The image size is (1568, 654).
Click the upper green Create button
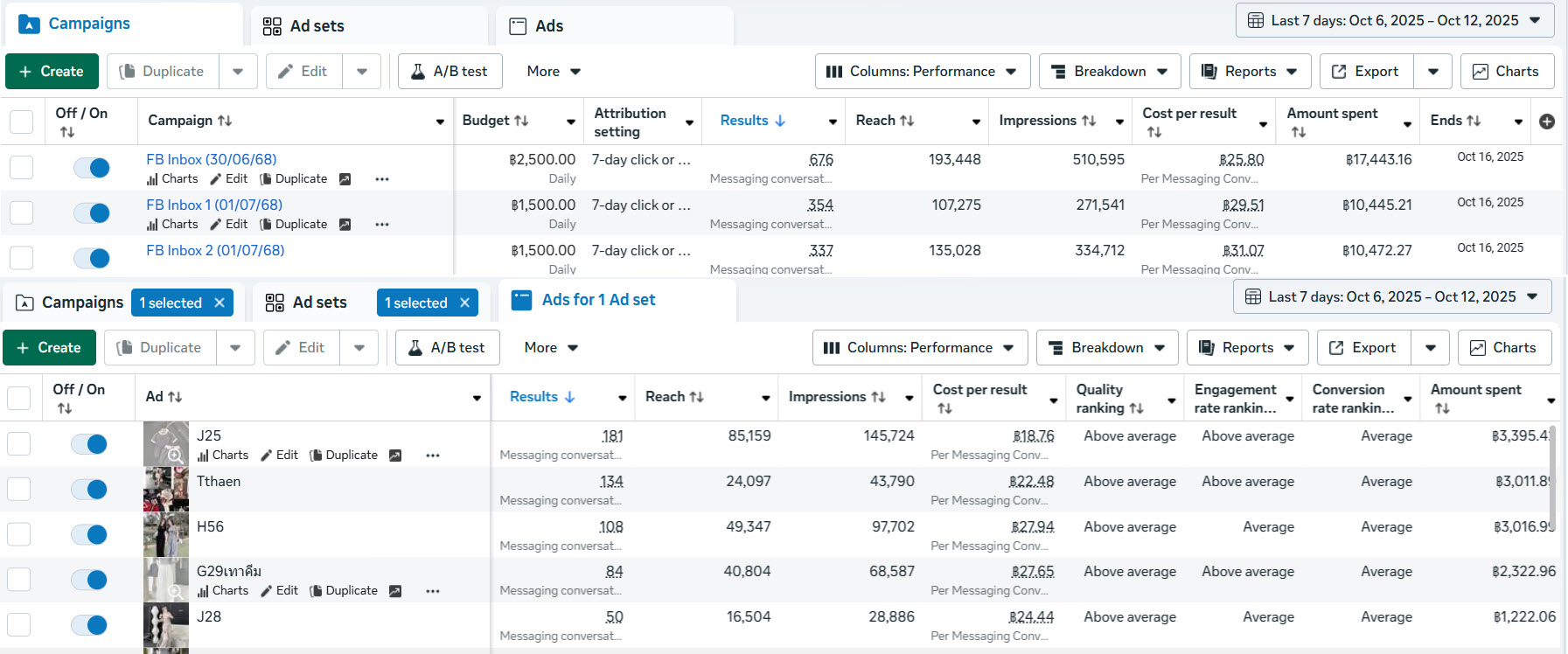click(x=51, y=72)
